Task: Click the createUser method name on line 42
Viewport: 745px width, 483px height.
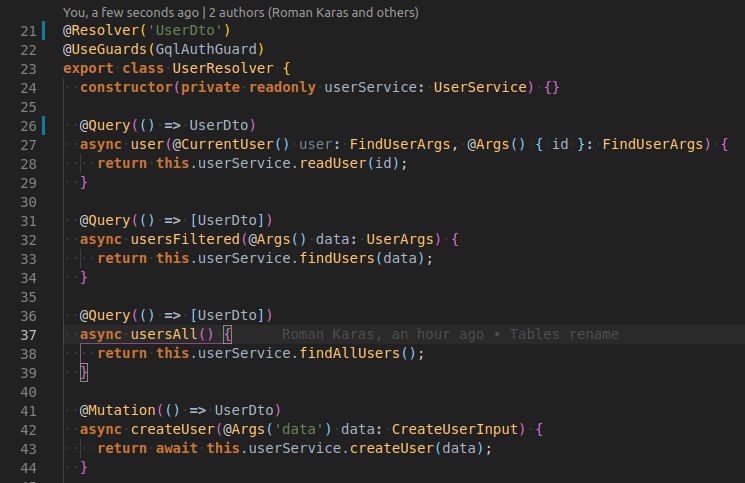Action: coord(173,429)
